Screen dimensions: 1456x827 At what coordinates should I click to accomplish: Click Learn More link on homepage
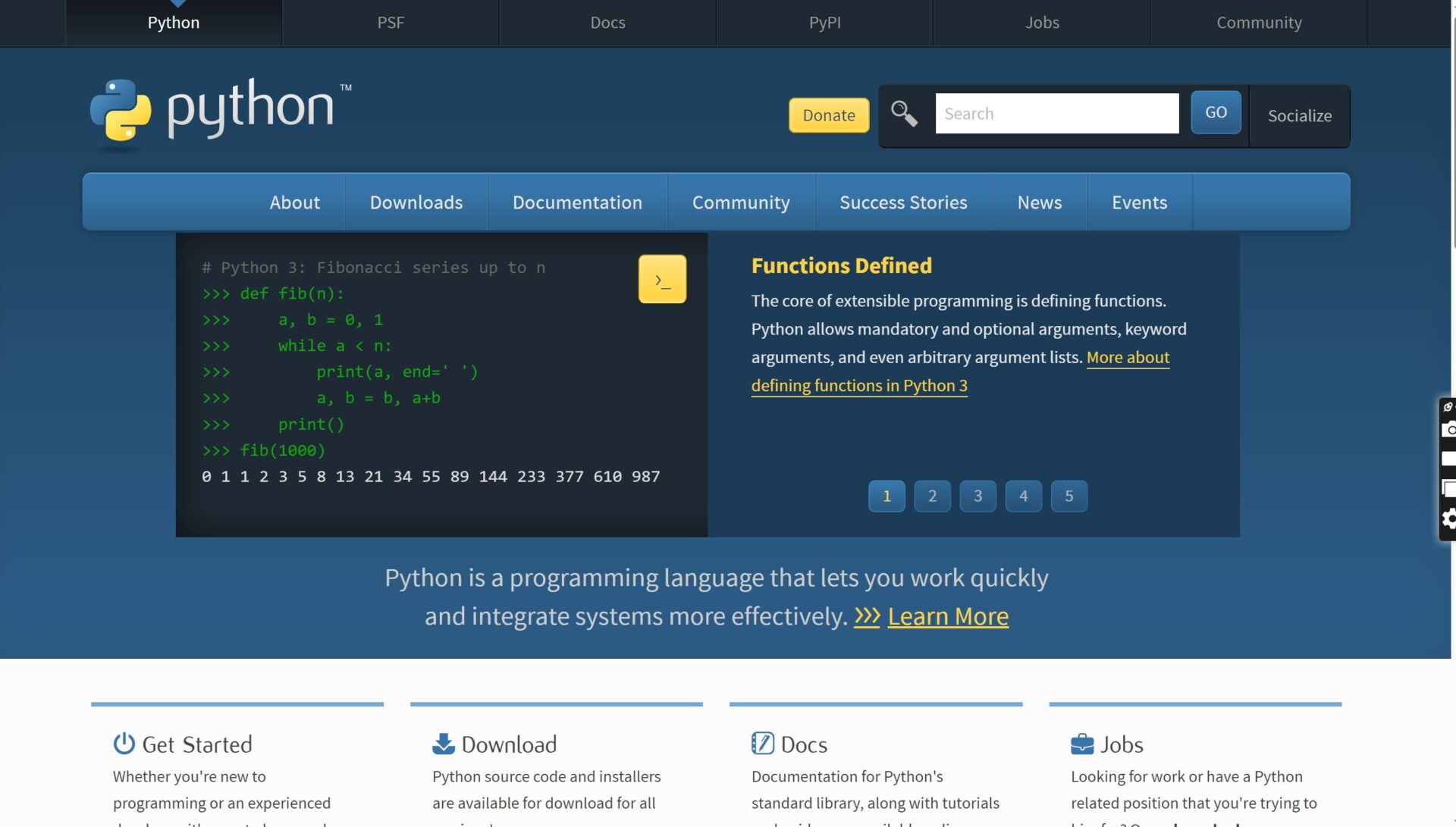(x=948, y=614)
